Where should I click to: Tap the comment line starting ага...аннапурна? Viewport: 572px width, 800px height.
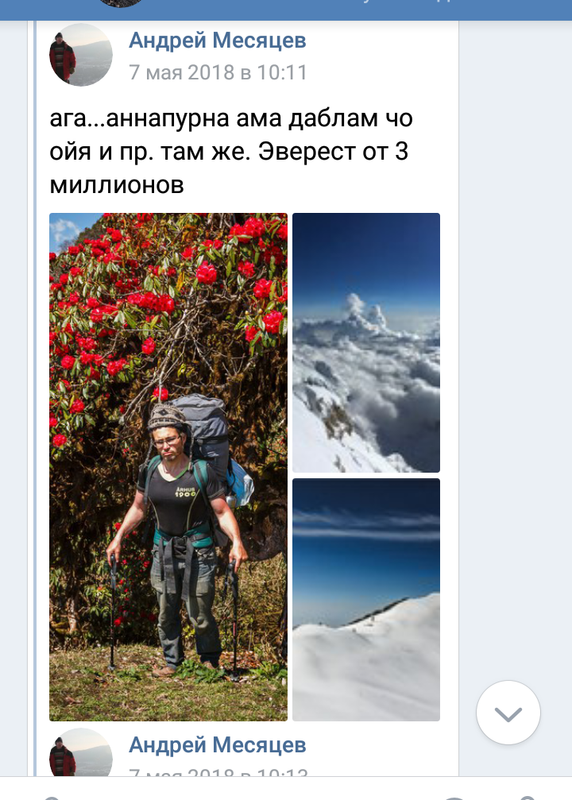pos(231,118)
